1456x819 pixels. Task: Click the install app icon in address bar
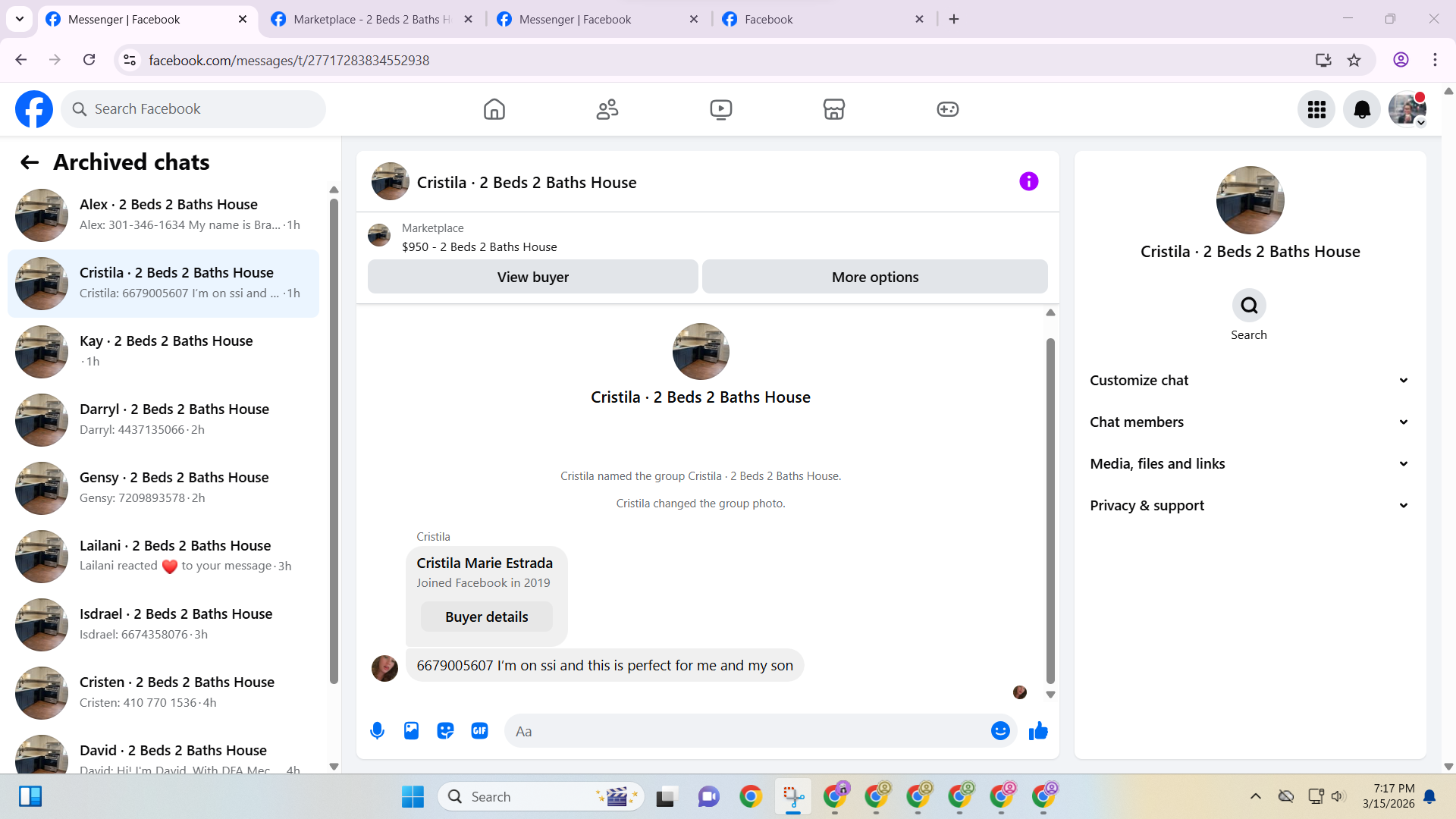1323,60
